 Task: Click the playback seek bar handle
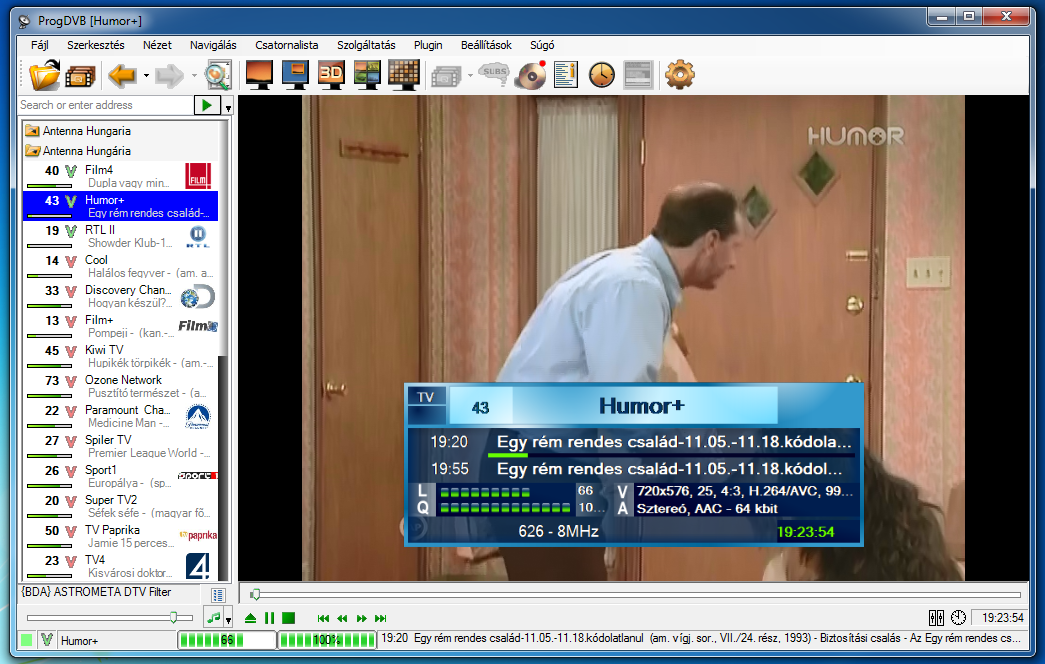[255, 594]
